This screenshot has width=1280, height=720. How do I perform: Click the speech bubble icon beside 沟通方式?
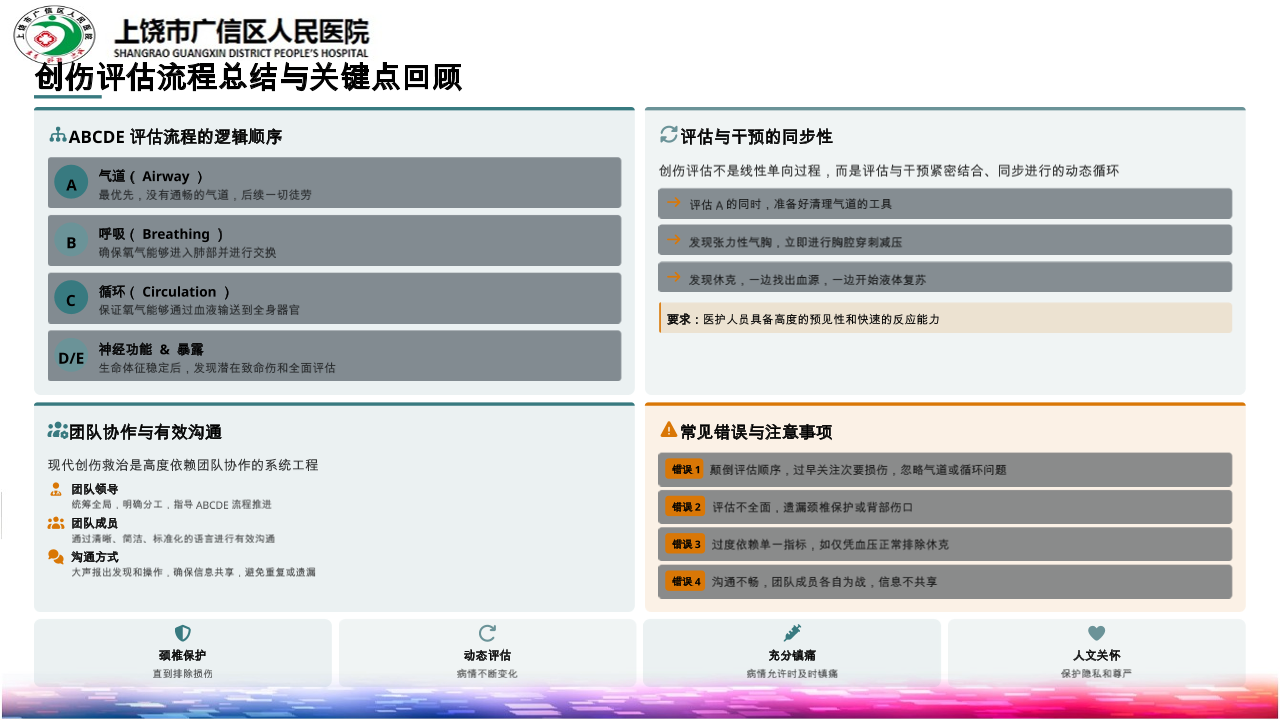(56, 557)
